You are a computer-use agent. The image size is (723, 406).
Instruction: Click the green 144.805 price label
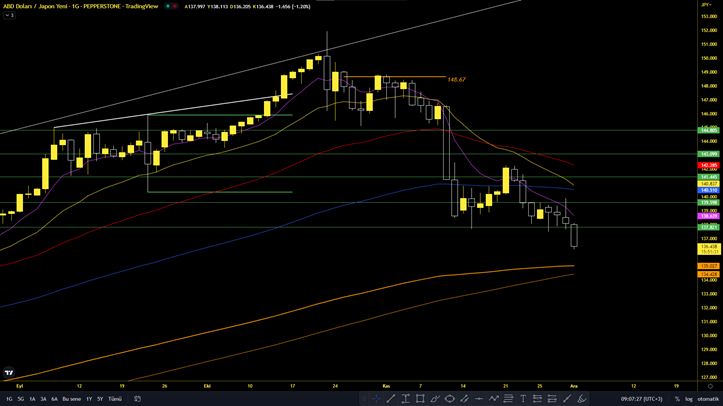709,131
